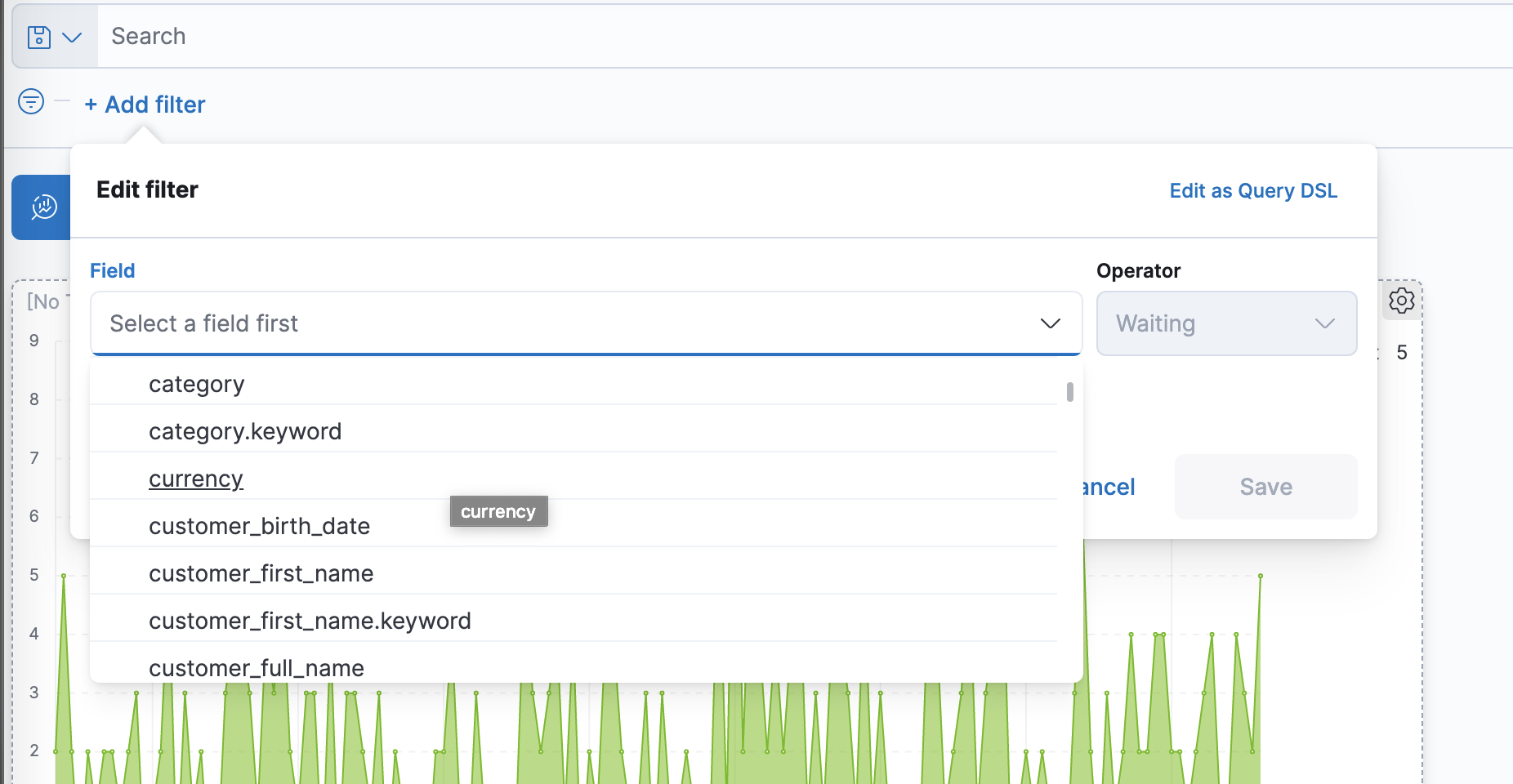Select the 'customer_first_name' field
1513x784 pixels.
coord(261,573)
